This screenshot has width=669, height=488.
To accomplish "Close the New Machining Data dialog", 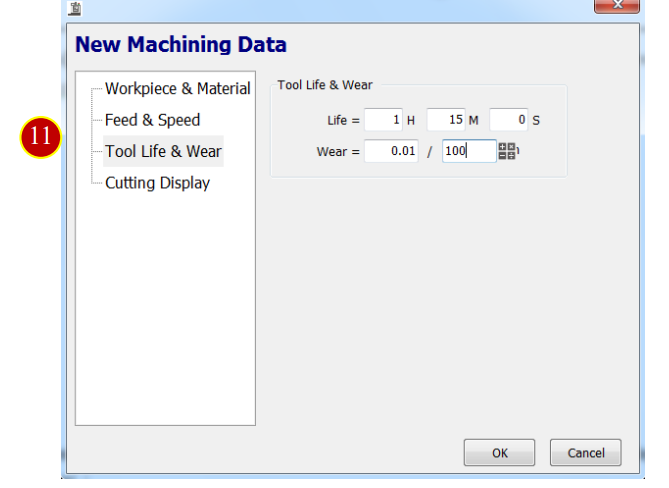I will pyautogui.click(x=617, y=6).
